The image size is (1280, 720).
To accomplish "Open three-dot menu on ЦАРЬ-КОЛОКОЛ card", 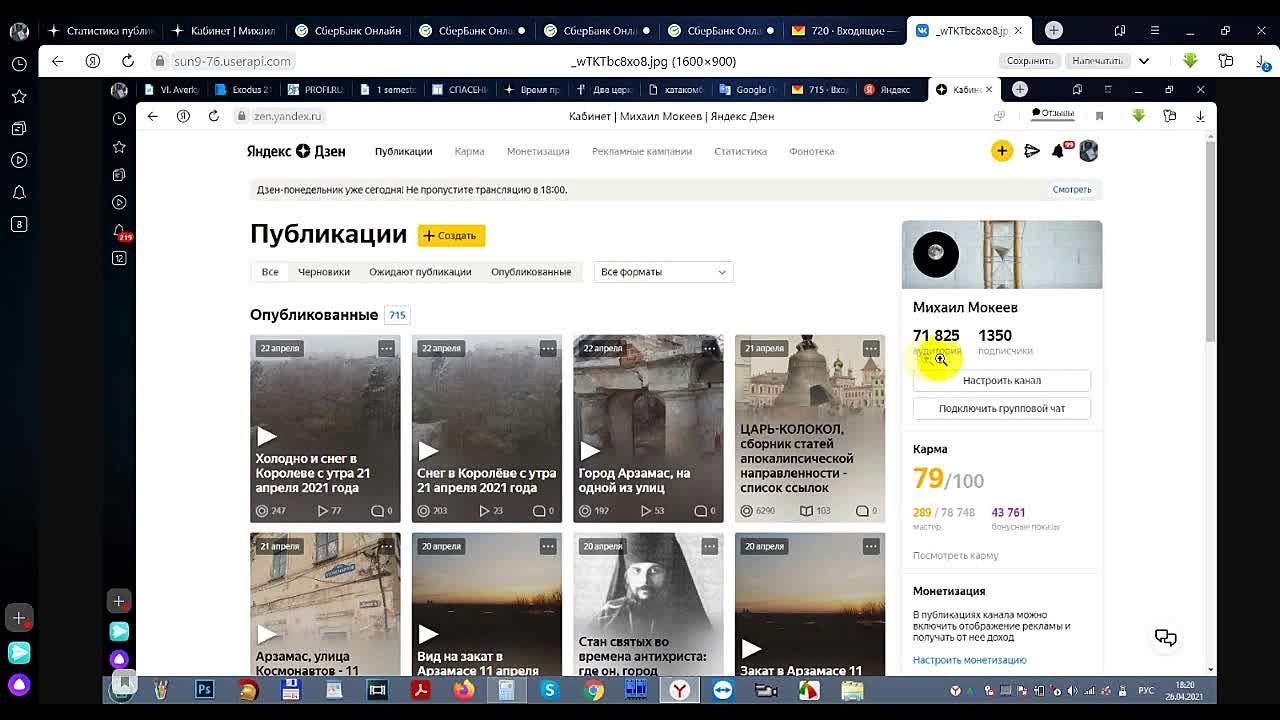I will (871, 348).
